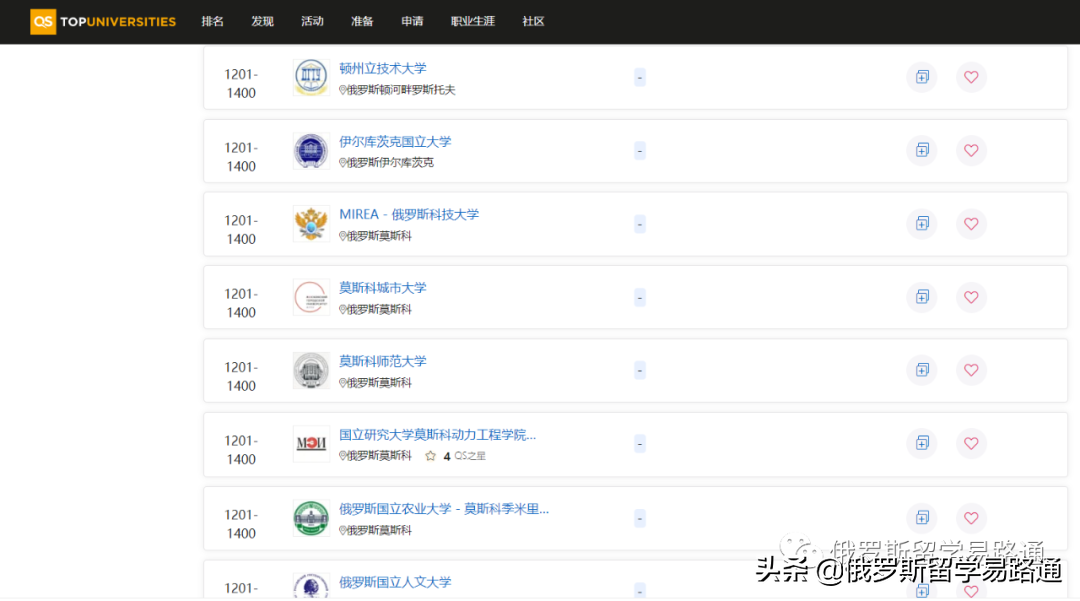Click 莫斯科师范大学 logo thumbnail
Image resolution: width=1080 pixels, height=601 pixels.
pos(311,370)
